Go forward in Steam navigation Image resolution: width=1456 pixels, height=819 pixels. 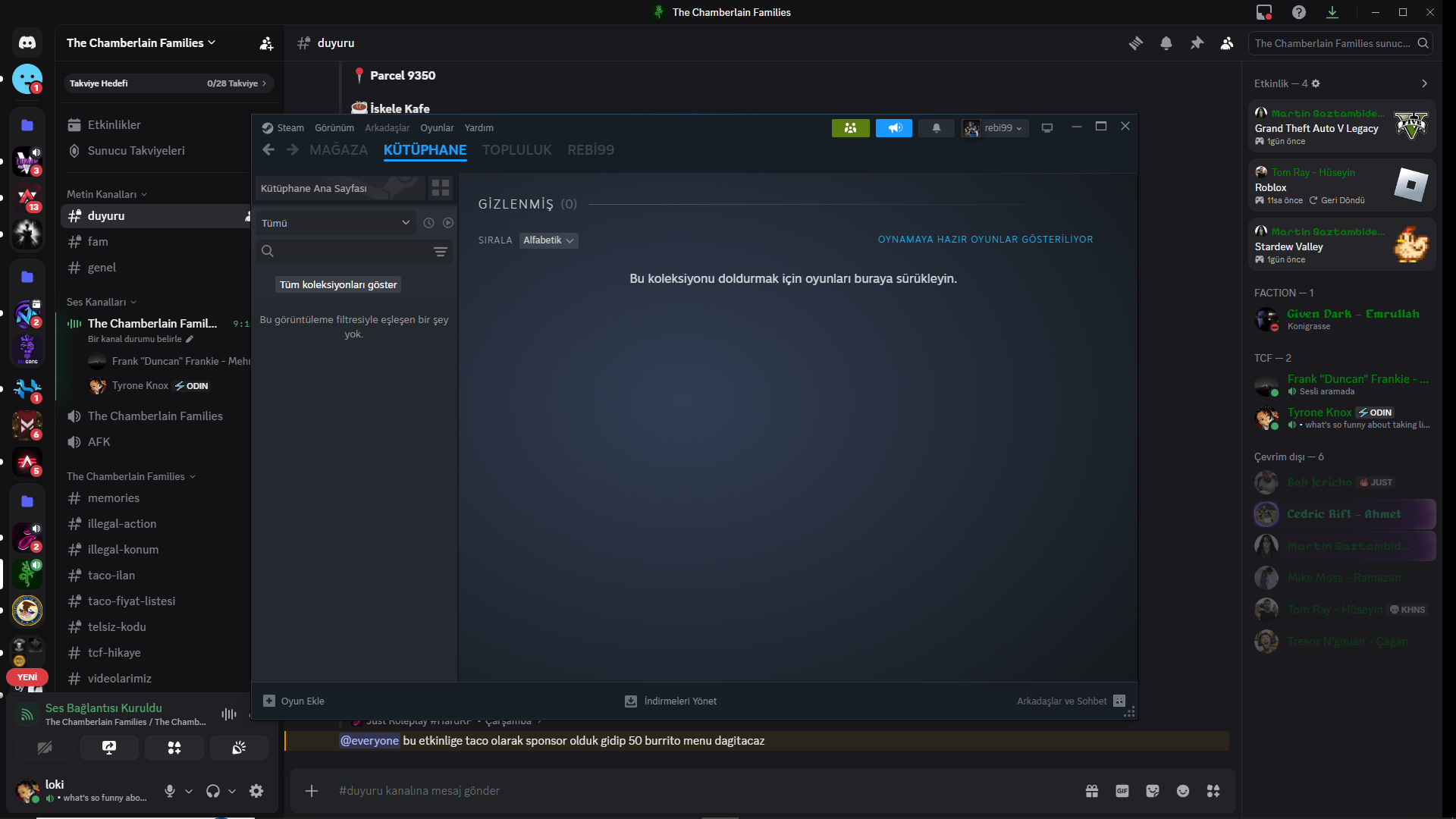pyautogui.click(x=293, y=150)
